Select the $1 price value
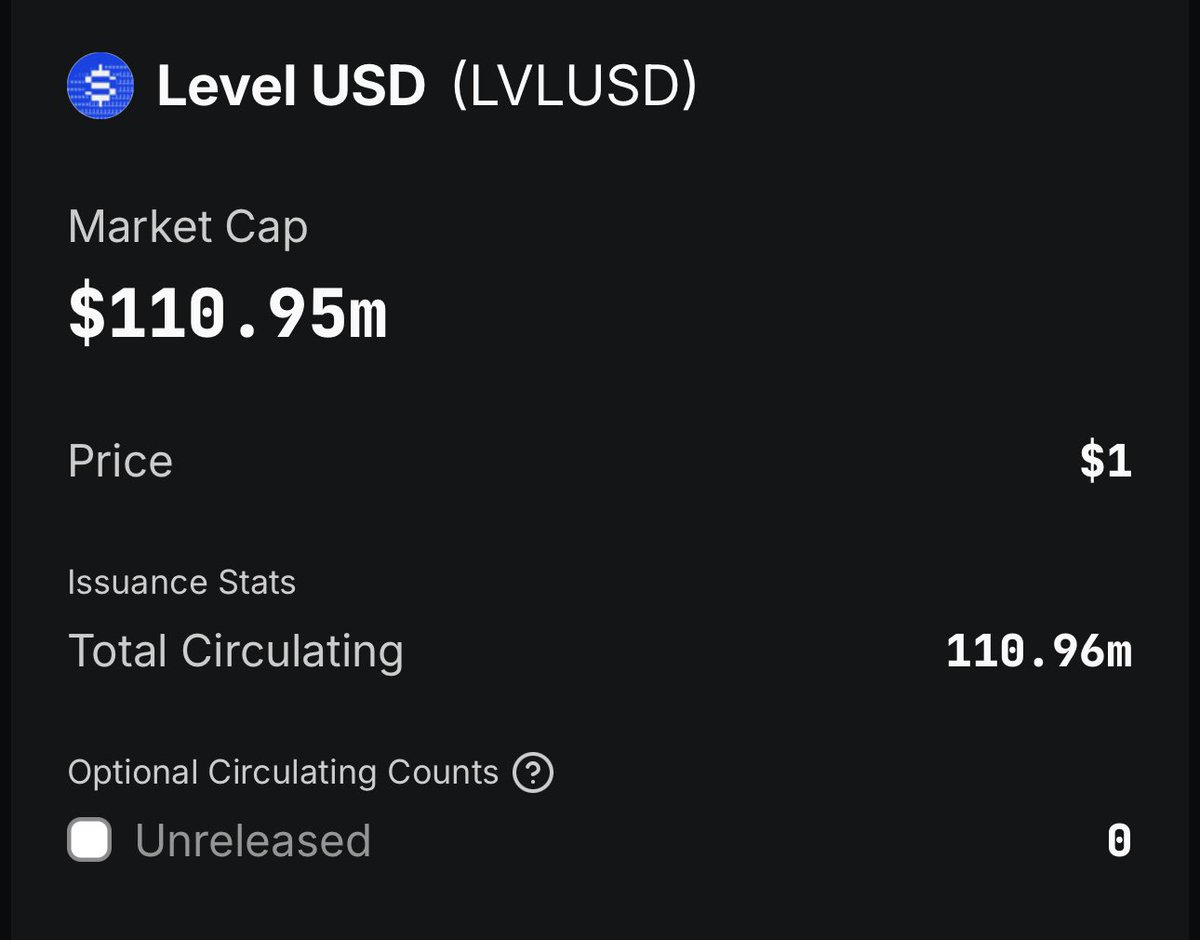This screenshot has width=1200, height=940. pos(1106,462)
